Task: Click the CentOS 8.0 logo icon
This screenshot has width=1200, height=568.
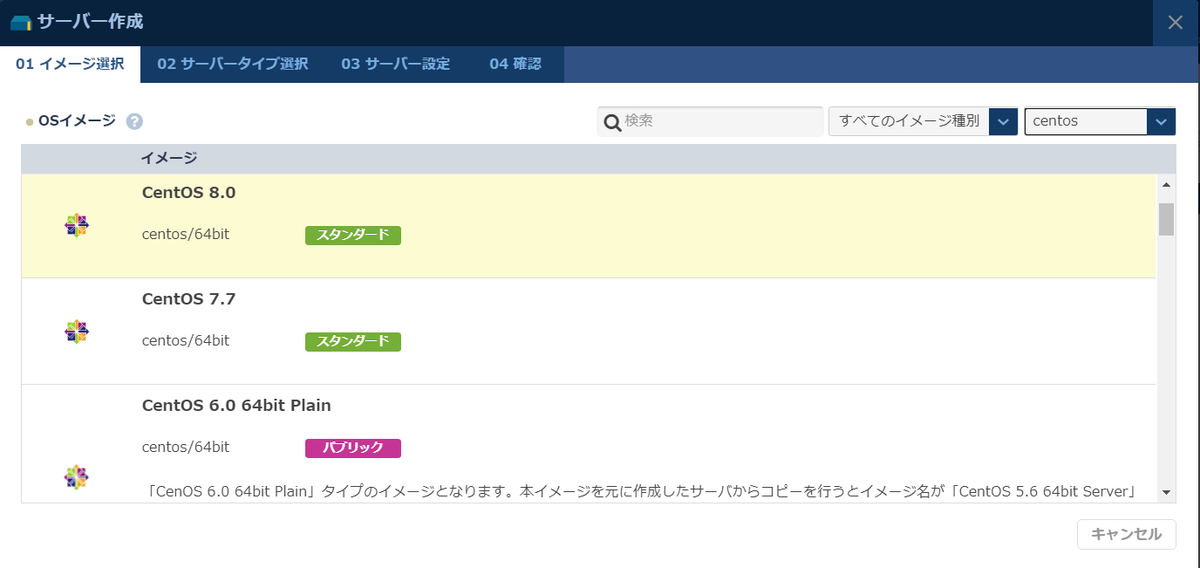Action: click(x=77, y=225)
